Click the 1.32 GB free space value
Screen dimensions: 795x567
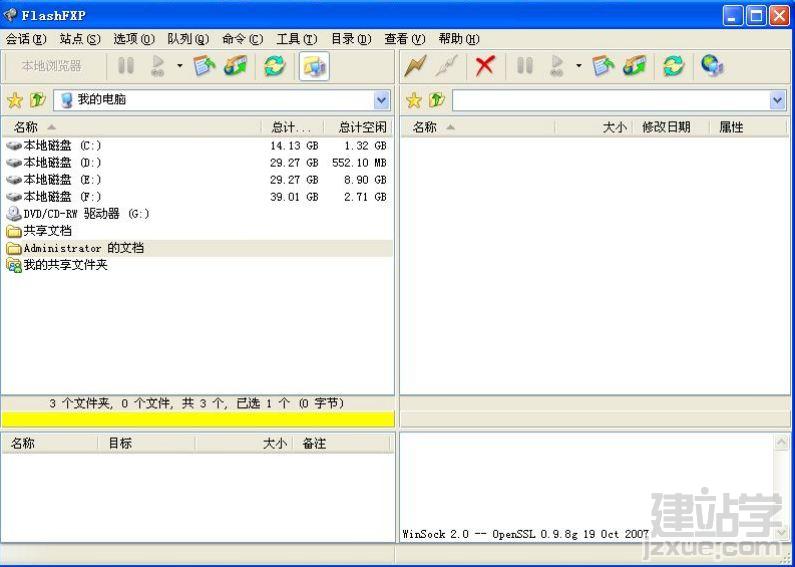tap(365, 146)
